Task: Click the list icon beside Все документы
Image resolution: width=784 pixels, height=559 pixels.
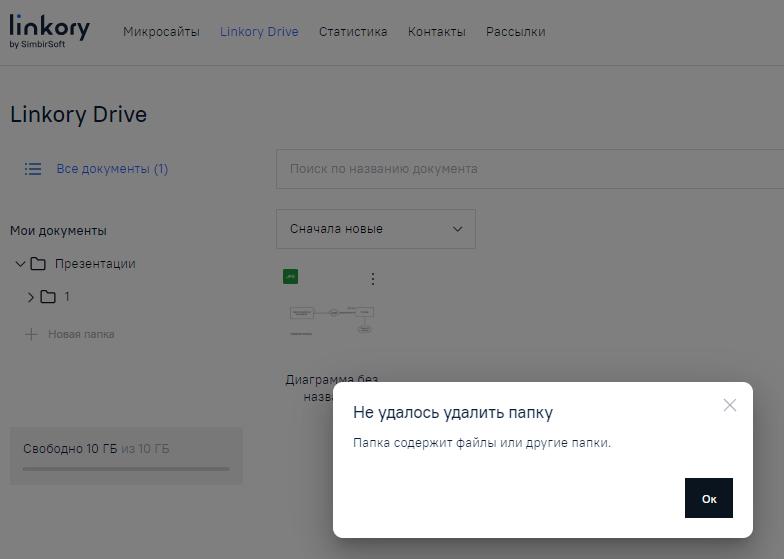Action: (33, 169)
